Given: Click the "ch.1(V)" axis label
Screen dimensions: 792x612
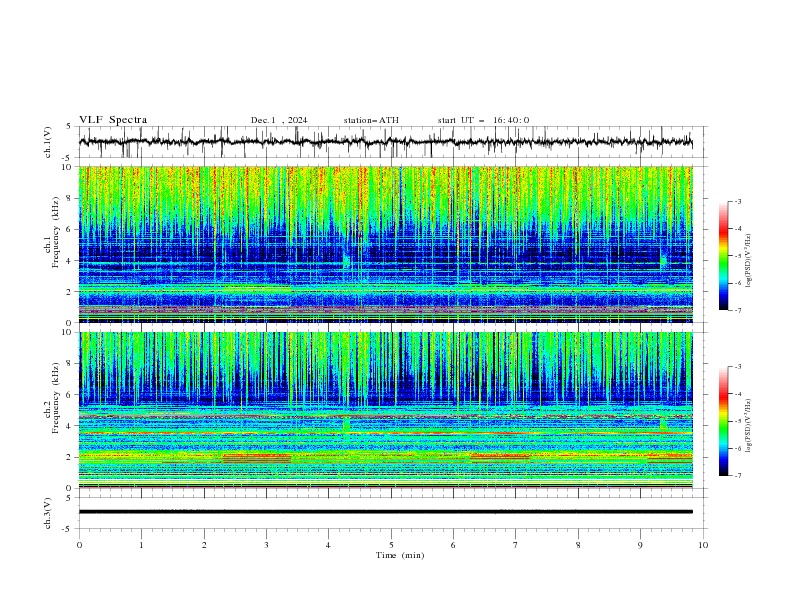Looking at the screenshot, I should pos(48,142).
